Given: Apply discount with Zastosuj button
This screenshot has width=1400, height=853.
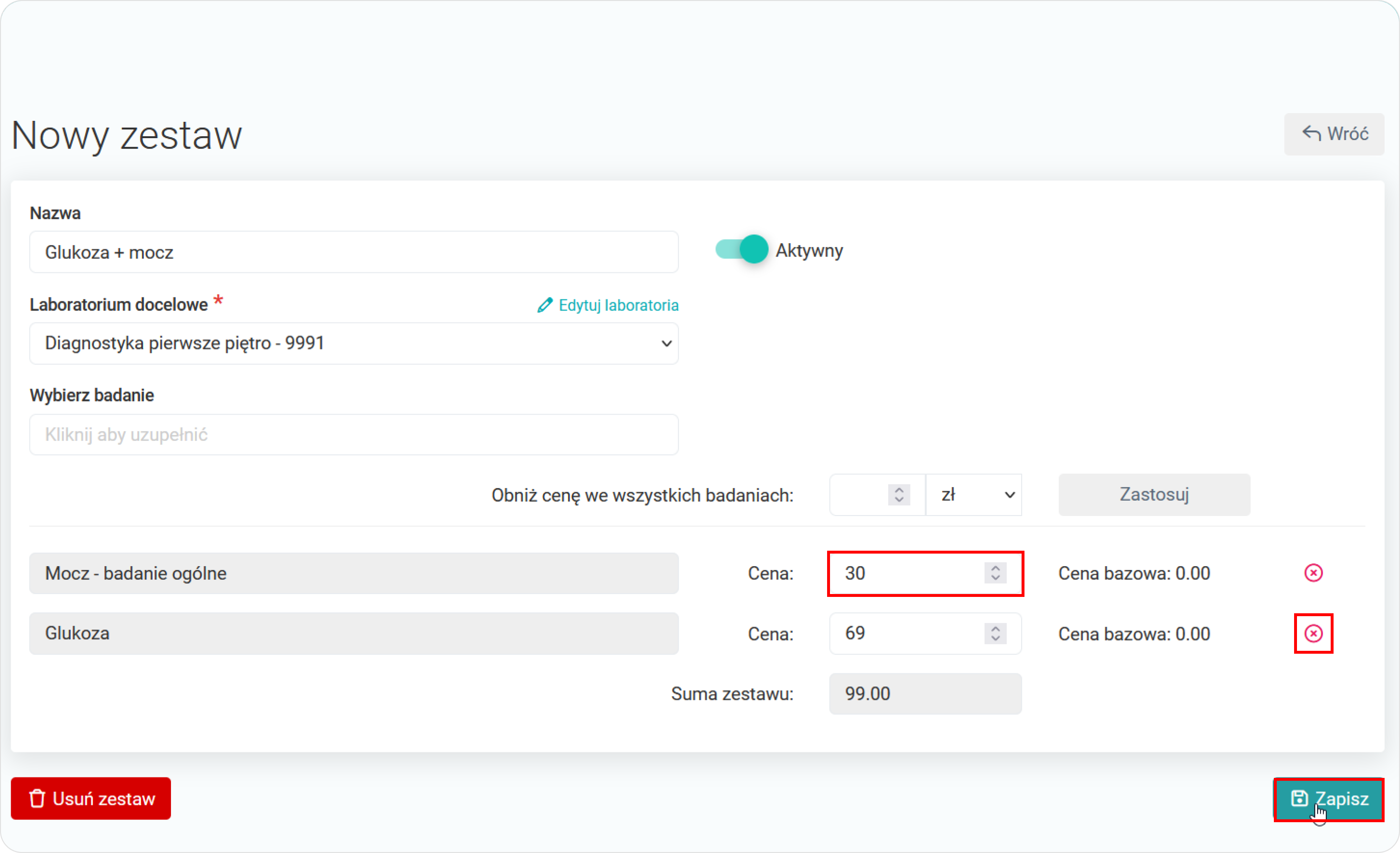Looking at the screenshot, I should pos(1154,494).
